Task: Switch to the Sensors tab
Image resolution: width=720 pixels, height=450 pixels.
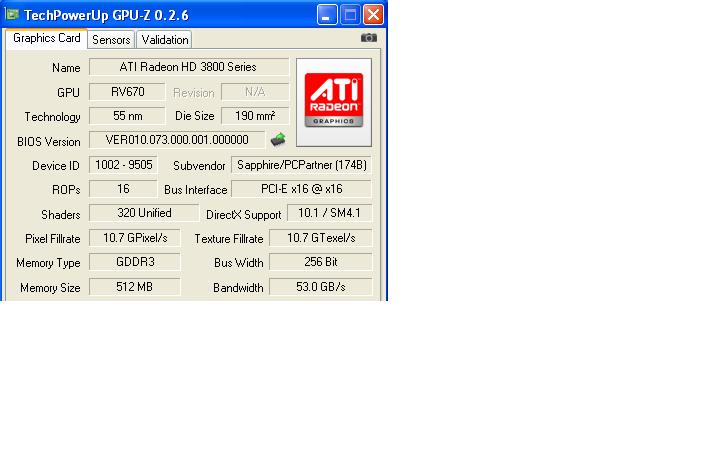Action: pyautogui.click(x=111, y=40)
